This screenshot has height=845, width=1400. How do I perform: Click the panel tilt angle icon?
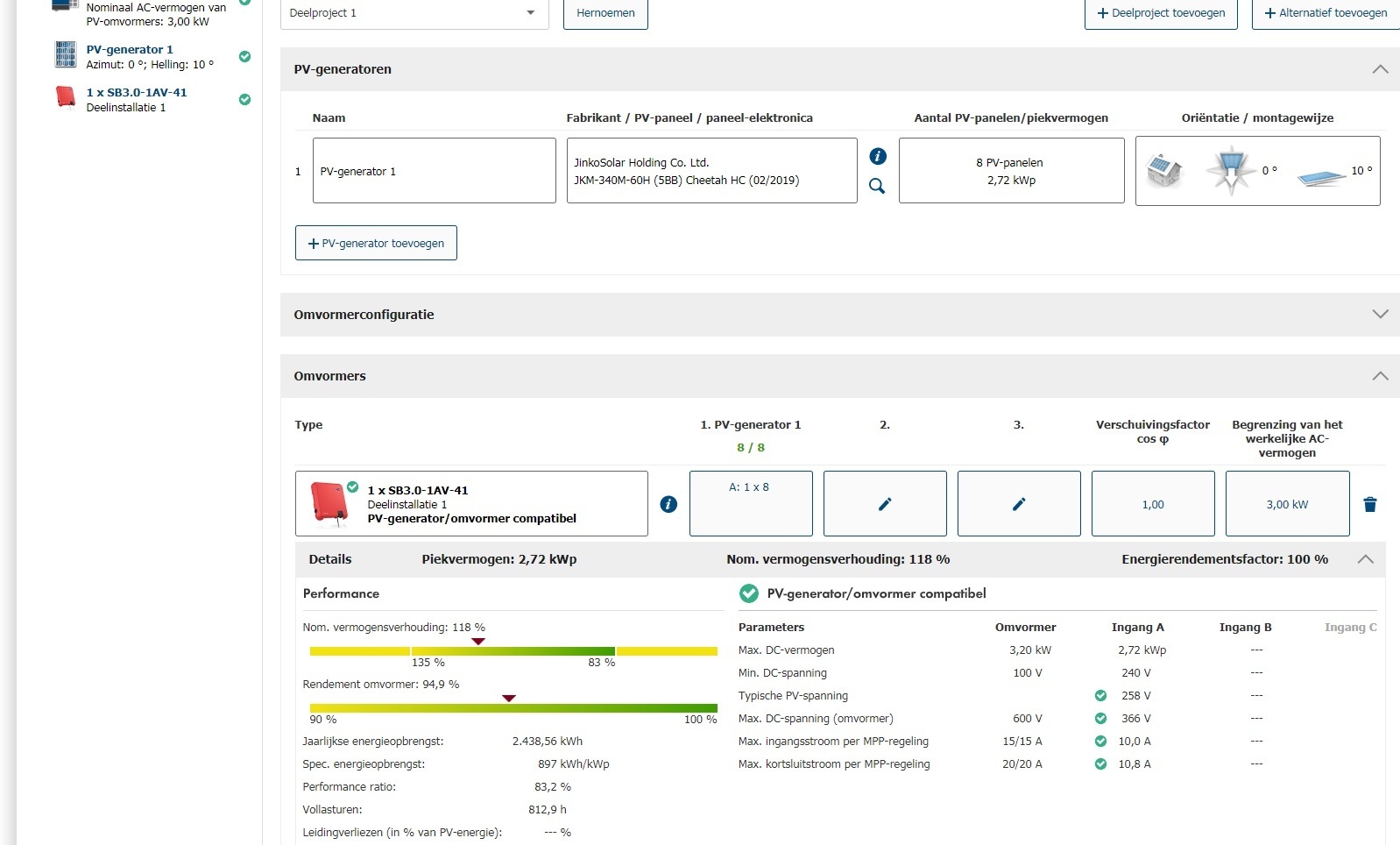[x=1322, y=177]
